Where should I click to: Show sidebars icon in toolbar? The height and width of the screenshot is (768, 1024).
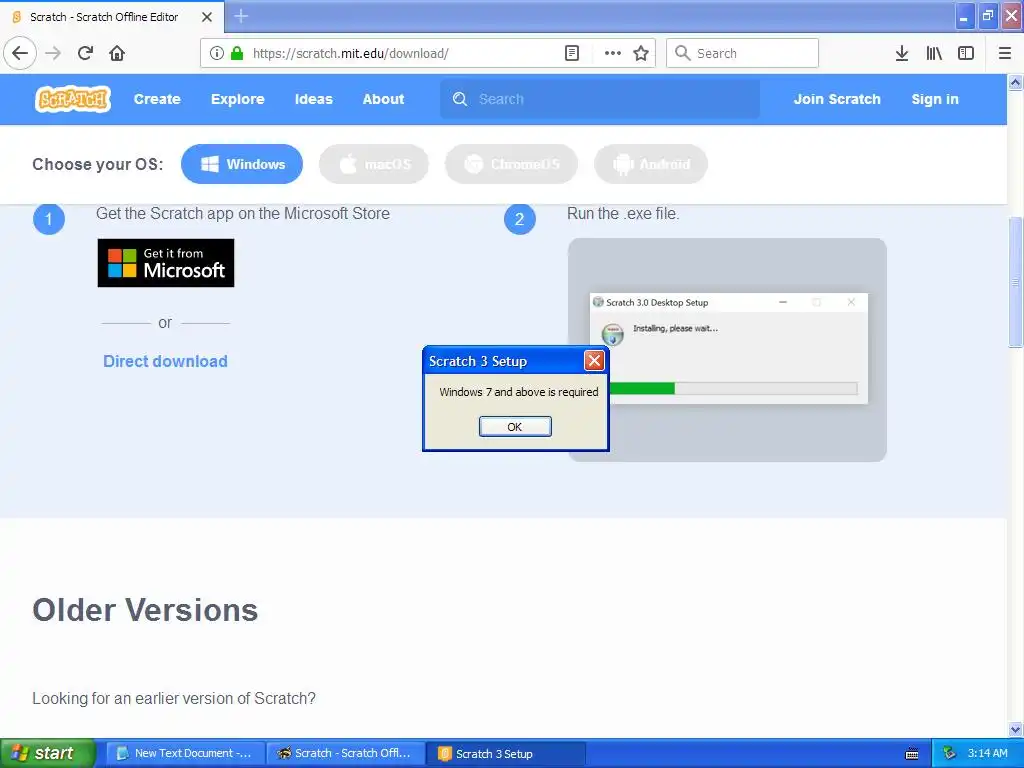point(966,53)
